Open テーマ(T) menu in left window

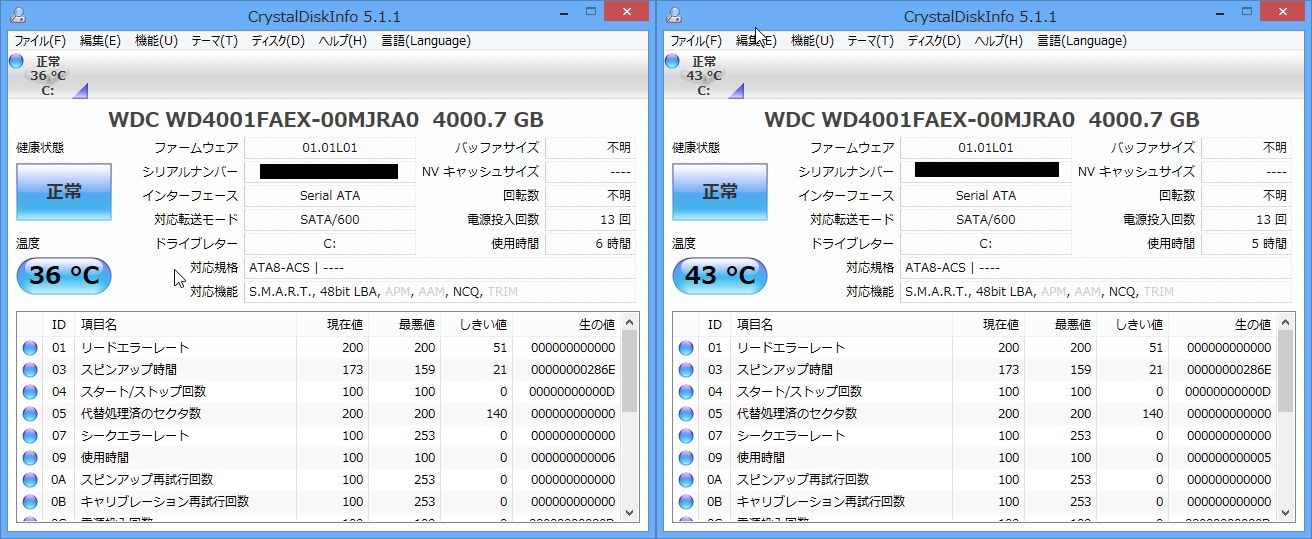[x=213, y=41]
